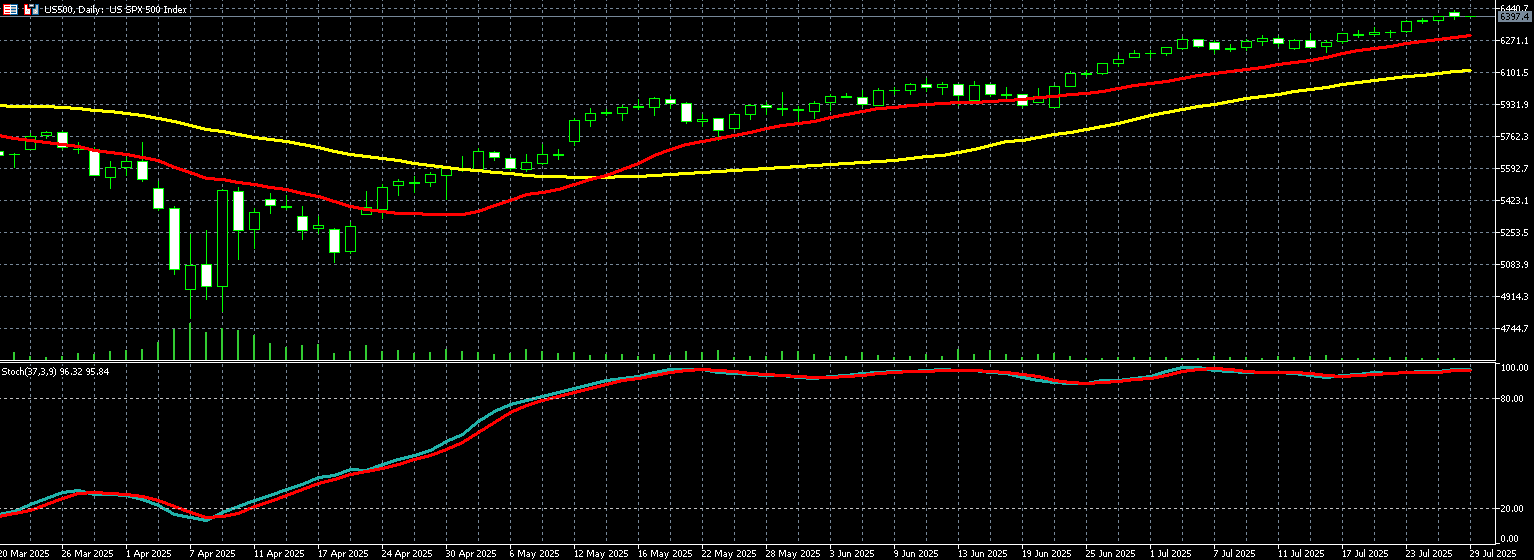
Task: Select the 19 Jun 2025 date label
Action: coord(1044,553)
